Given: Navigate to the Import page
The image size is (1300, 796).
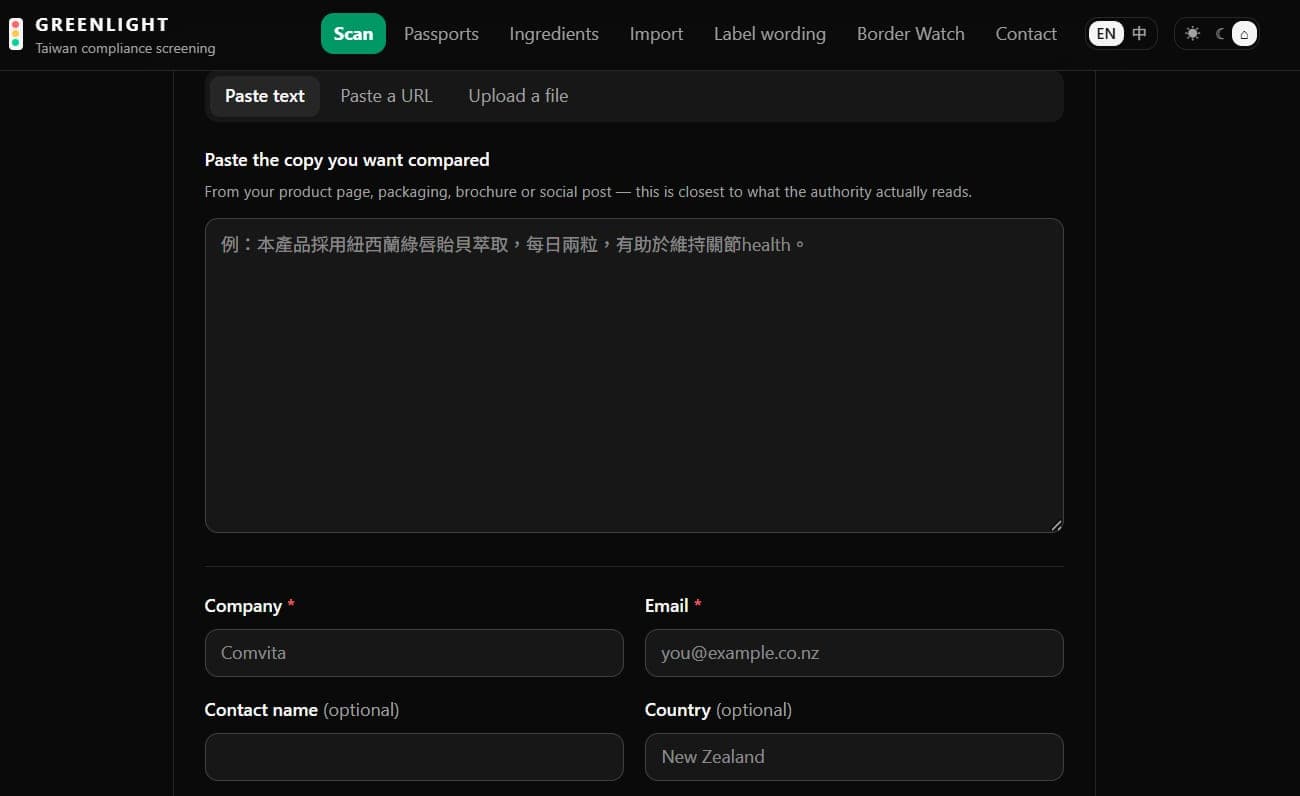Looking at the screenshot, I should (x=656, y=34).
